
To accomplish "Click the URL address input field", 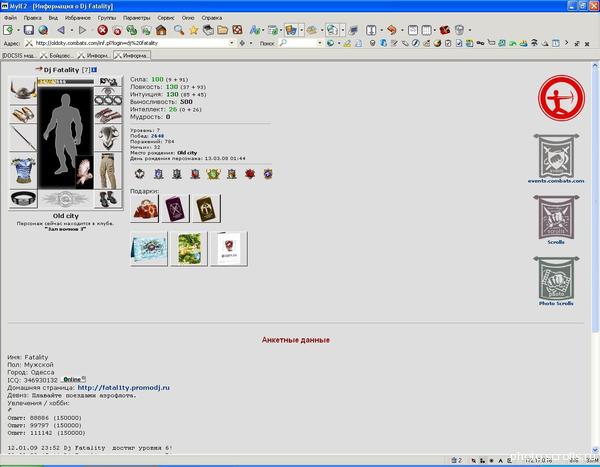I will (x=131, y=43).
